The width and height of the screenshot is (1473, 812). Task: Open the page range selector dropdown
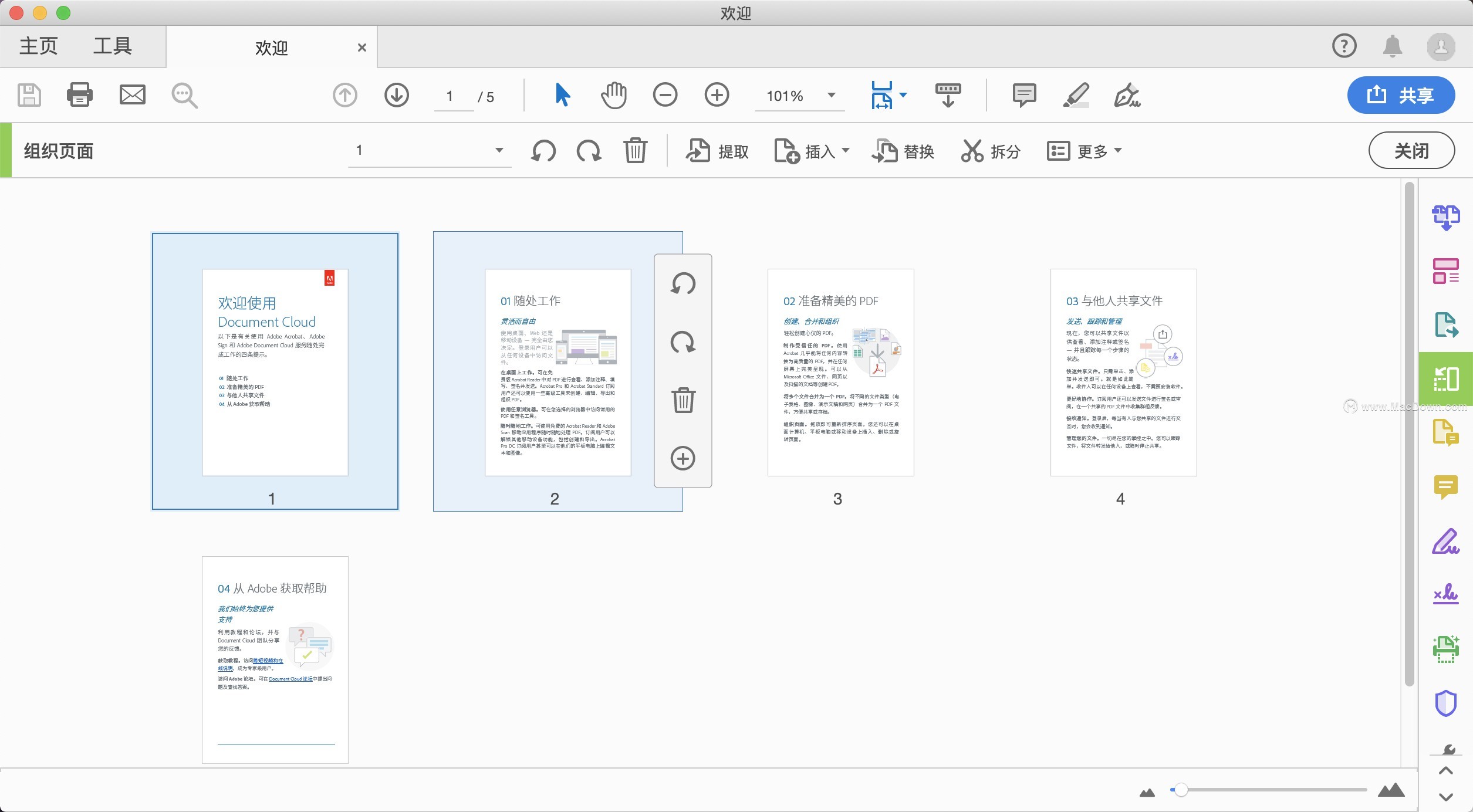[499, 150]
